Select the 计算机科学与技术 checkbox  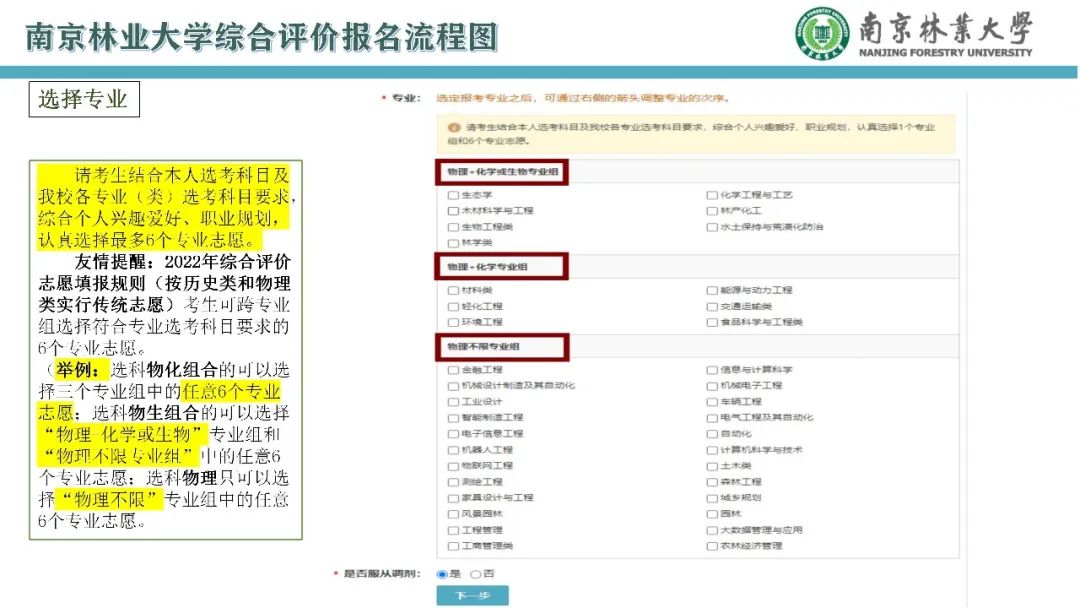[712, 450]
